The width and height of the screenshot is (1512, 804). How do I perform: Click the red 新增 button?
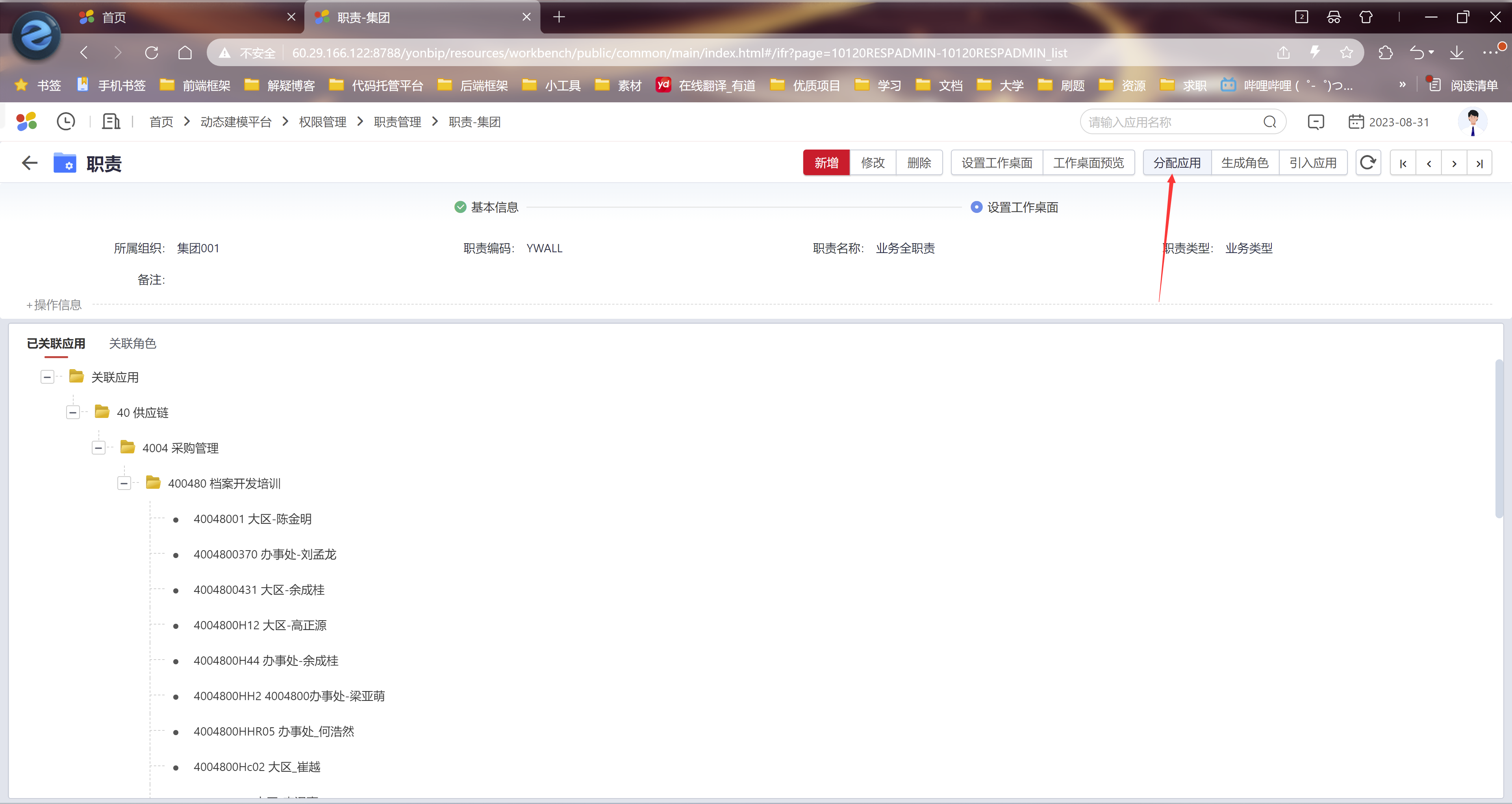click(x=826, y=163)
